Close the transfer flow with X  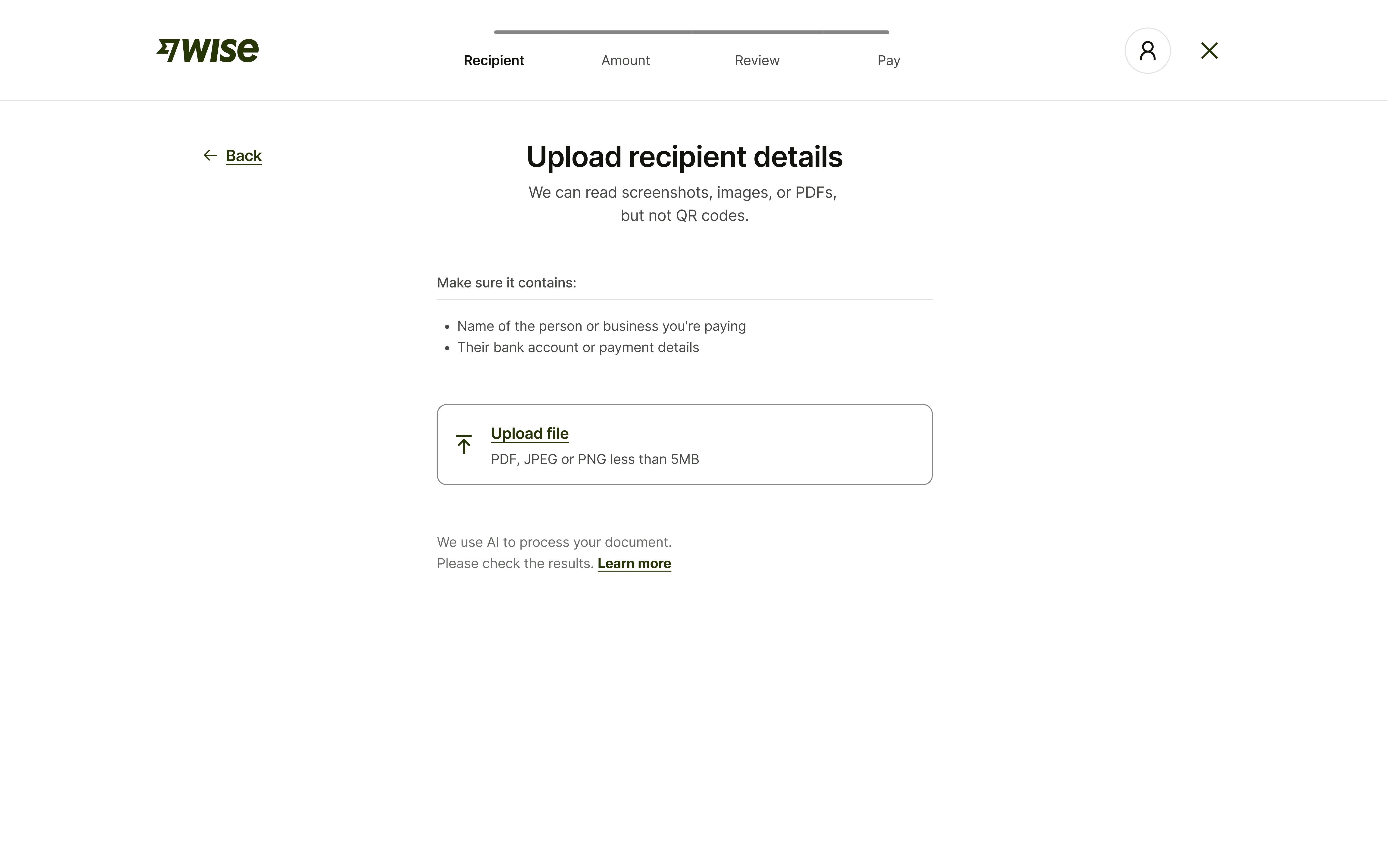[1209, 50]
